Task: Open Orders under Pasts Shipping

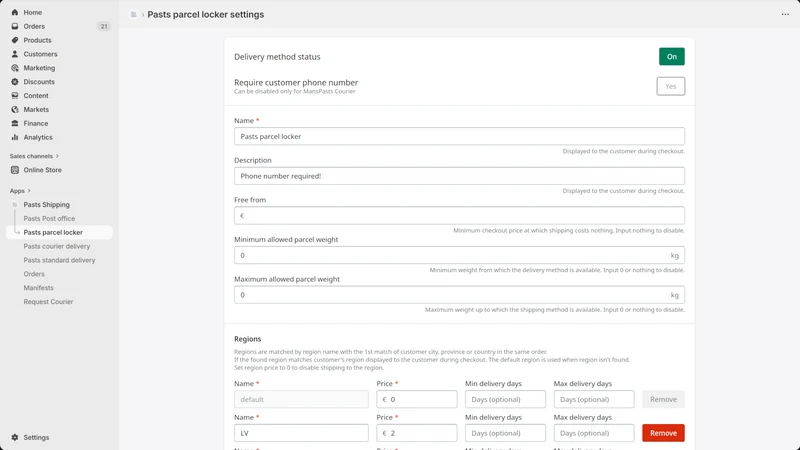Action: pos(34,274)
